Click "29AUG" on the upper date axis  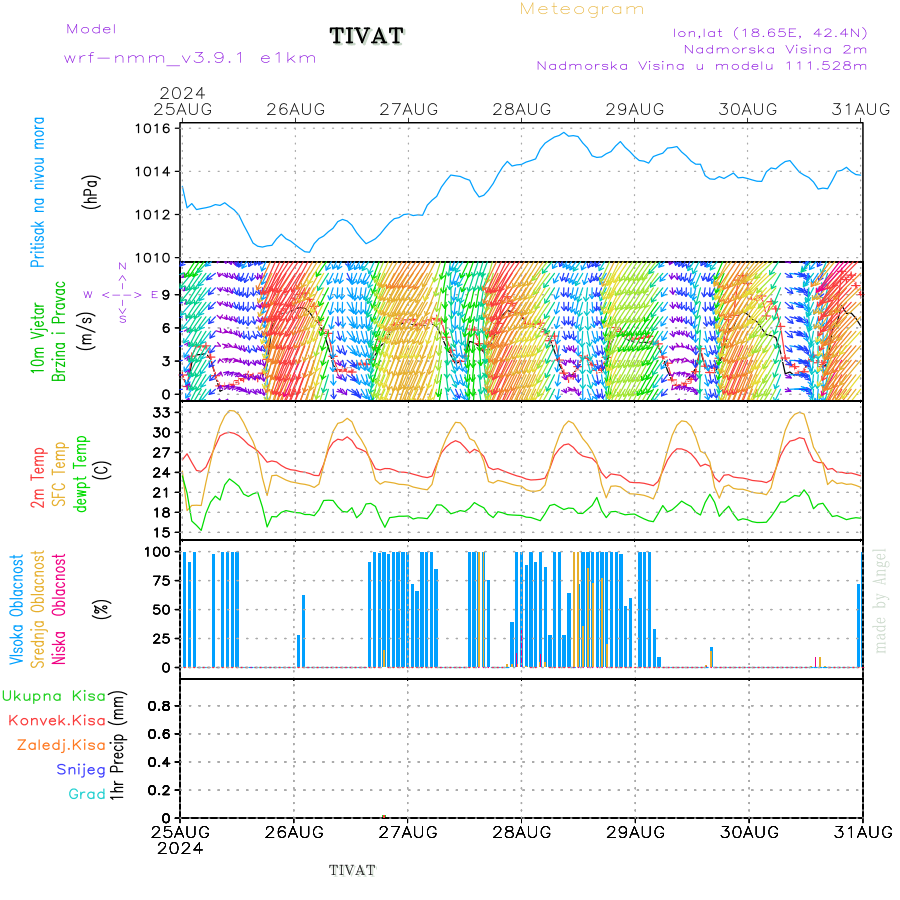point(635,109)
